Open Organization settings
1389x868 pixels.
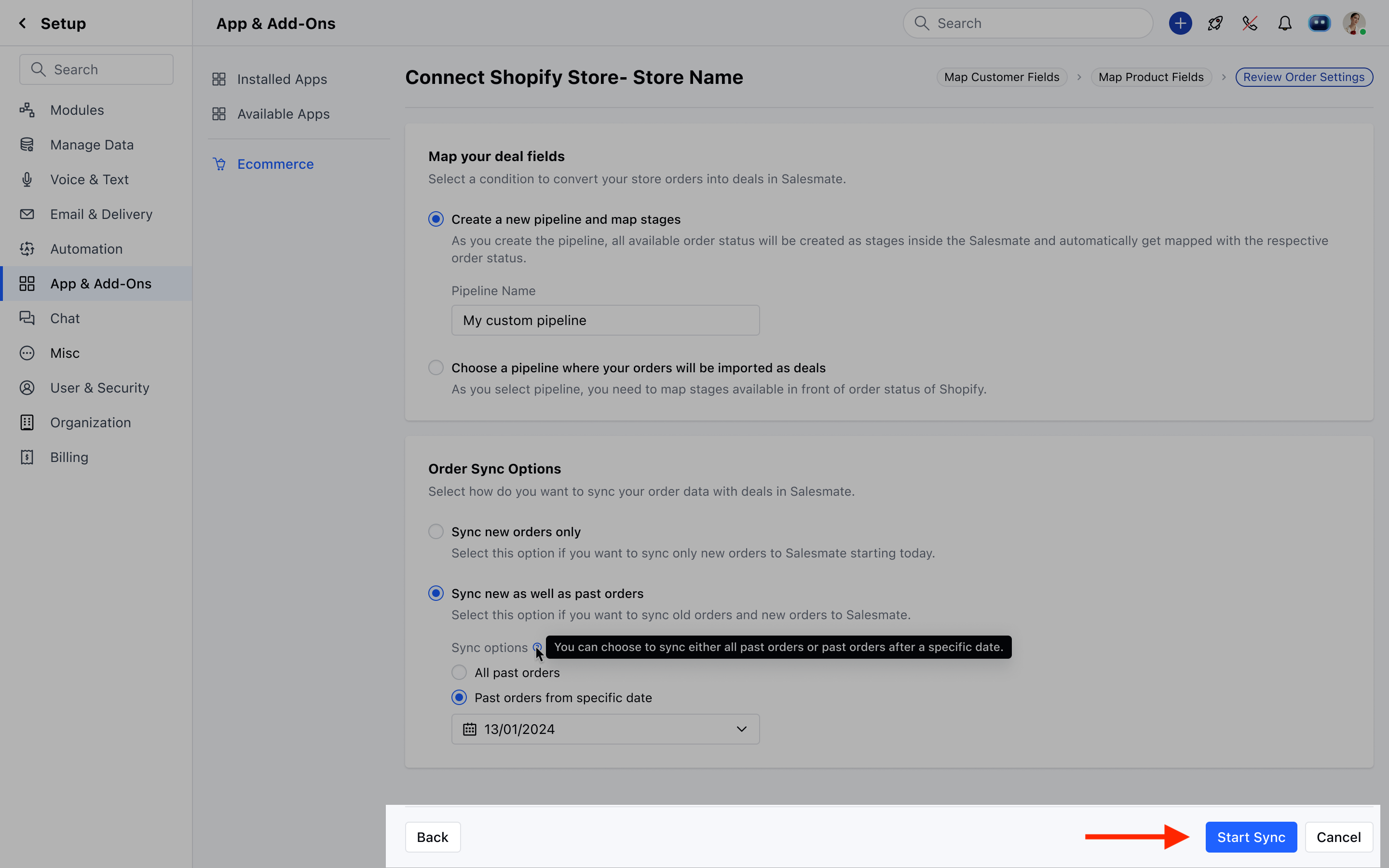pos(90,422)
